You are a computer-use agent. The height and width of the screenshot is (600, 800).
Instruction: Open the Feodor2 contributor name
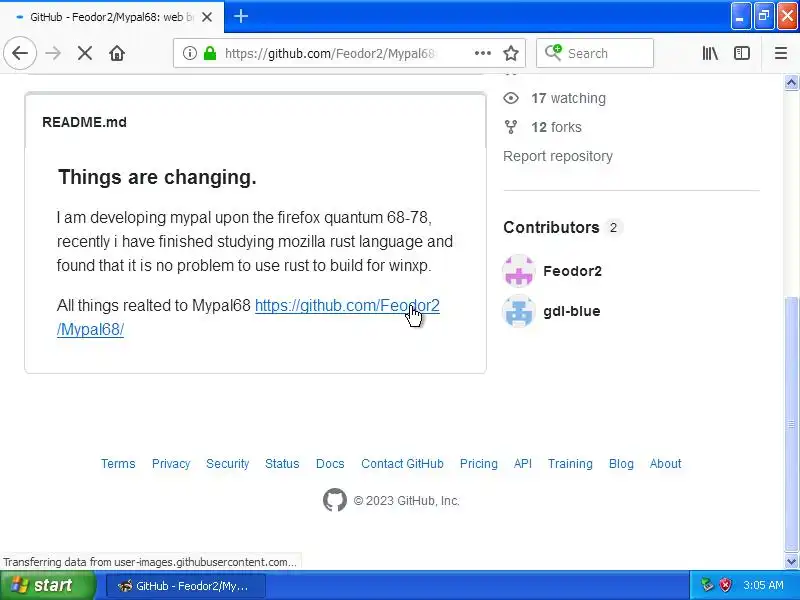point(572,271)
